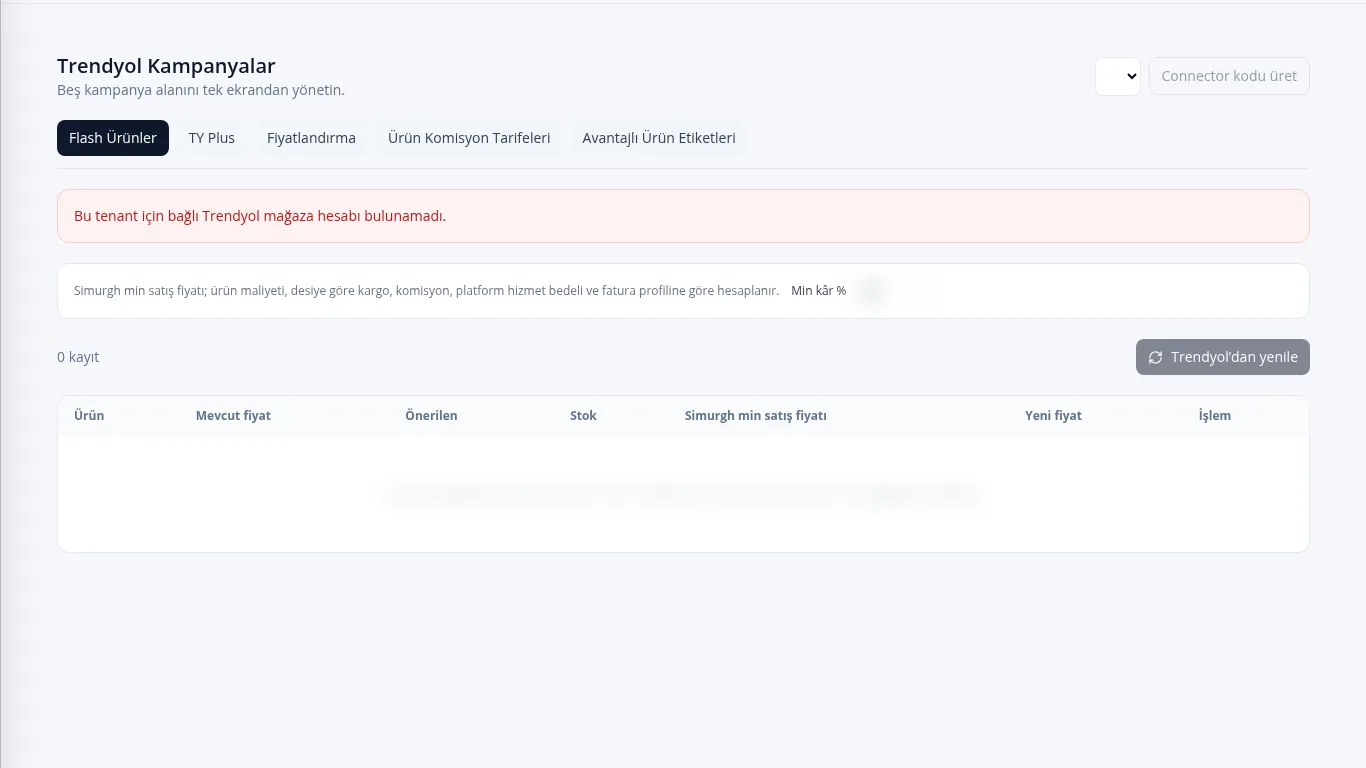Switch to the TY Plus tab
The image size is (1366, 768).
[x=212, y=138]
